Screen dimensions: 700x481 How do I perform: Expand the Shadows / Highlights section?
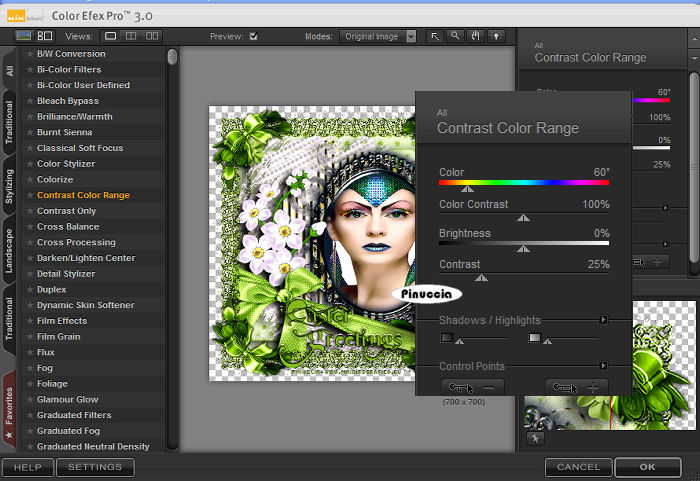(603, 320)
